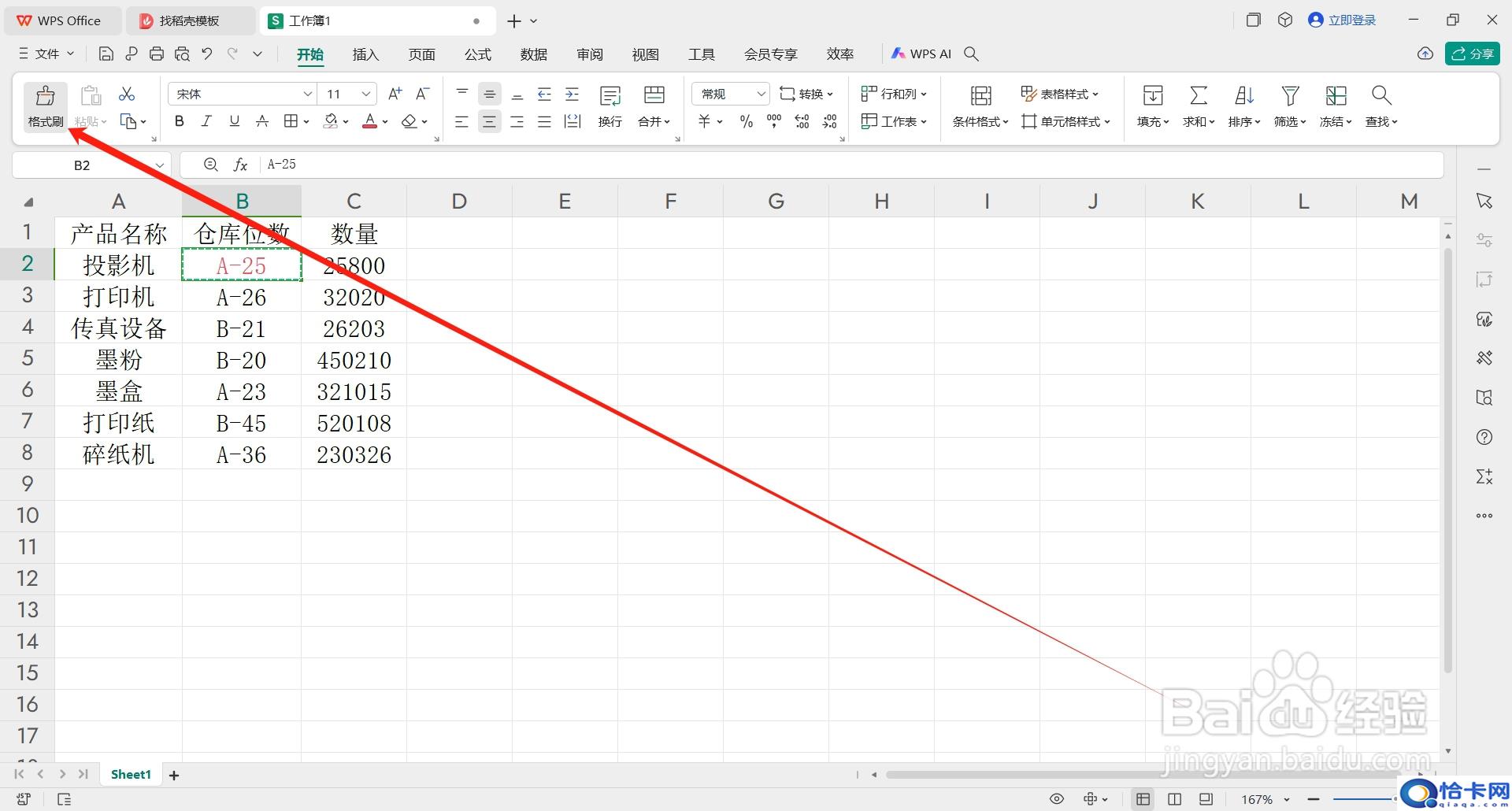Viewport: 1512px width, 811px height.
Task: Switch to page break preview in status bar
Action: coord(1206,799)
